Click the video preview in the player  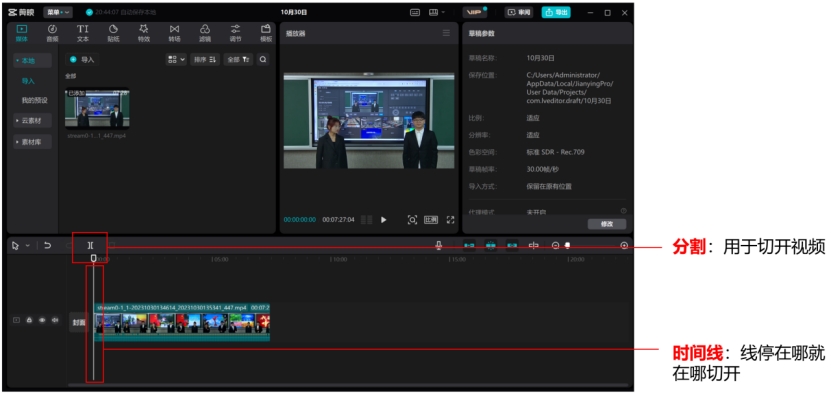pyautogui.click(x=369, y=121)
